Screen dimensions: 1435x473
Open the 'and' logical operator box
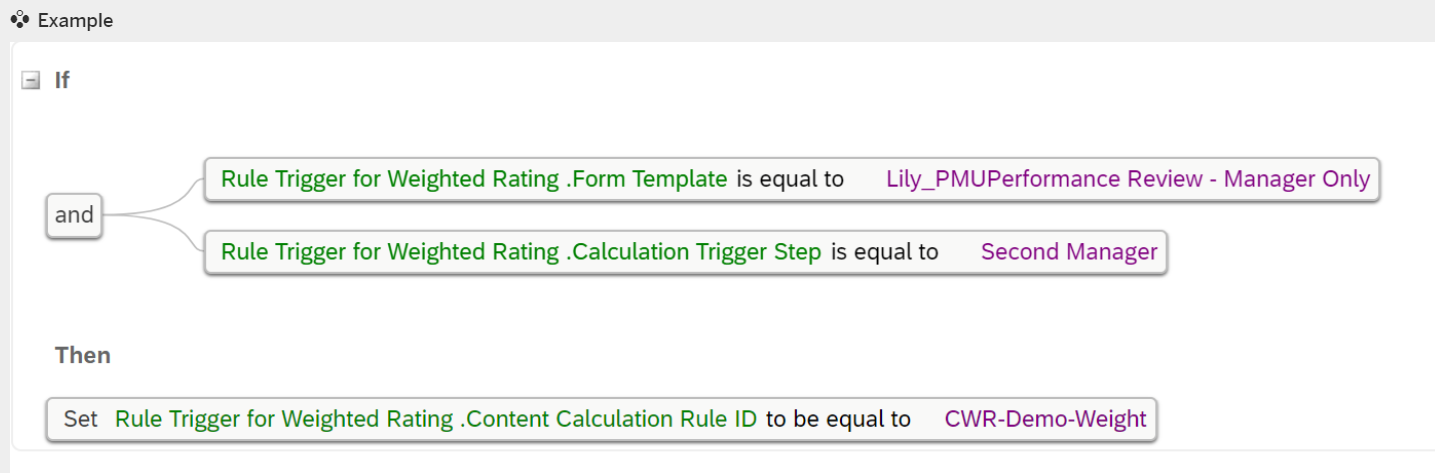coord(74,215)
